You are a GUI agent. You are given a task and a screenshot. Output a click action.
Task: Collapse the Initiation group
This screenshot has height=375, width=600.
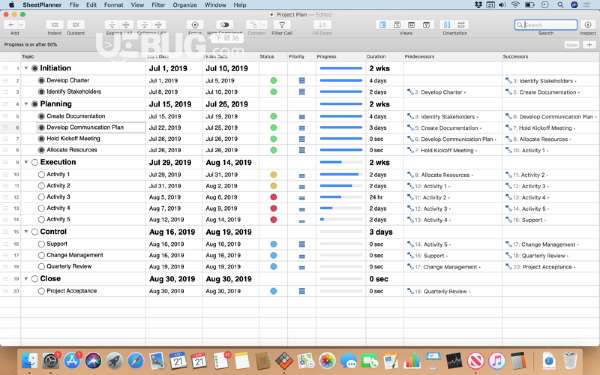point(26,68)
